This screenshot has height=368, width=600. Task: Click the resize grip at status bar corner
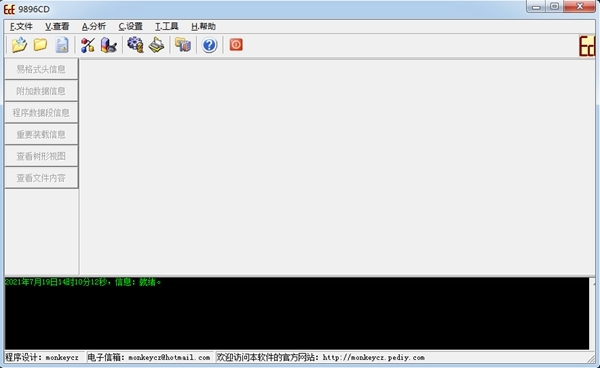coord(592,358)
